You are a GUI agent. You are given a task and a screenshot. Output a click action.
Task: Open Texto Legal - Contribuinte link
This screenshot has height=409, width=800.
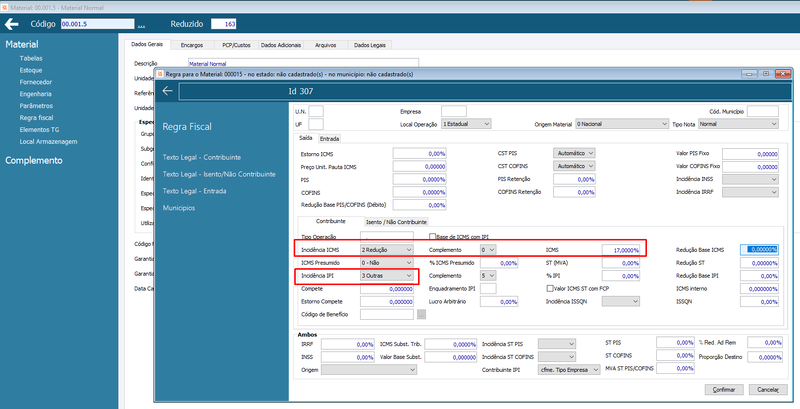coord(202,158)
